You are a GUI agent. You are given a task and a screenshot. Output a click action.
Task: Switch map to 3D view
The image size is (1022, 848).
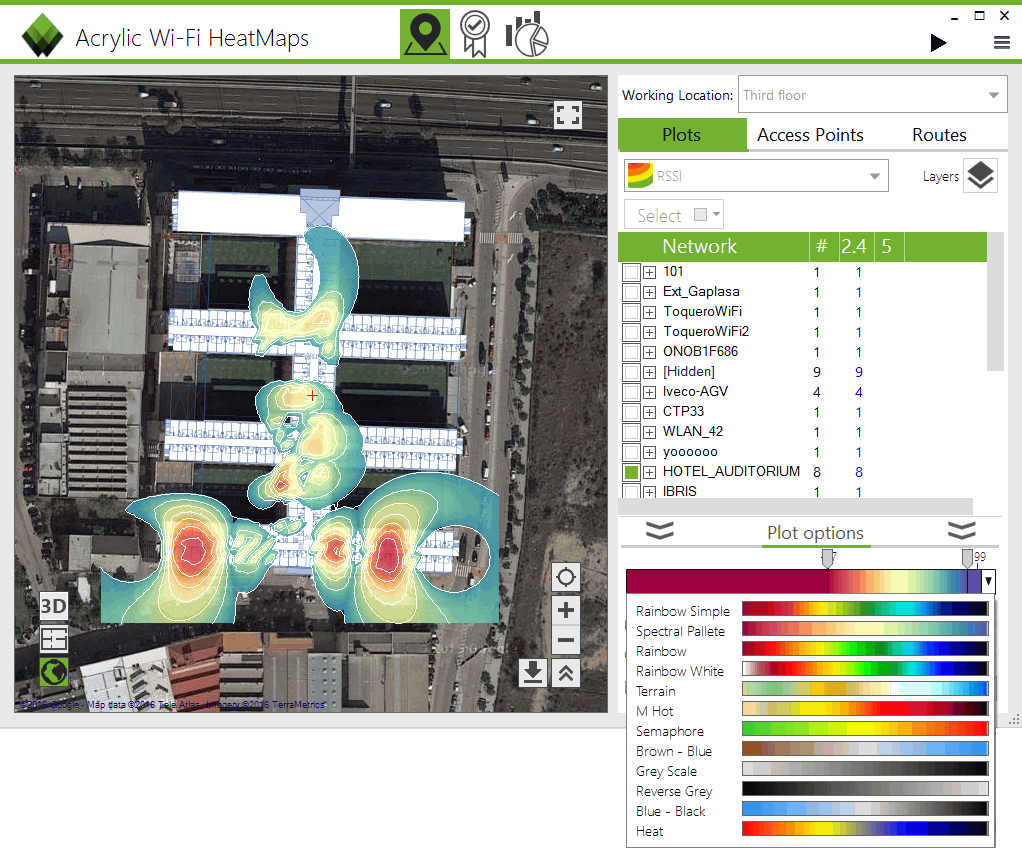point(53,606)
